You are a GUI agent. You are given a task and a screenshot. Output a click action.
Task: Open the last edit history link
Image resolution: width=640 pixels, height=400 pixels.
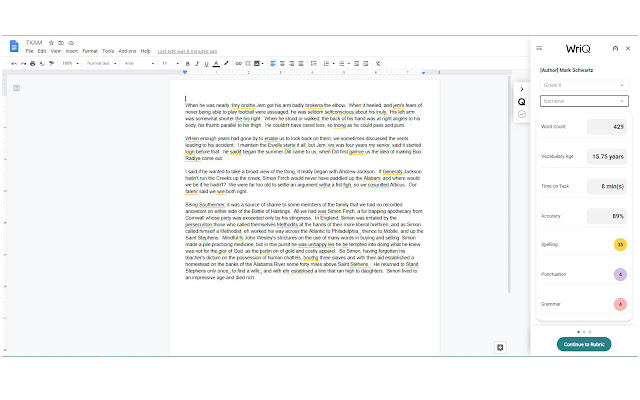(188, 50)
